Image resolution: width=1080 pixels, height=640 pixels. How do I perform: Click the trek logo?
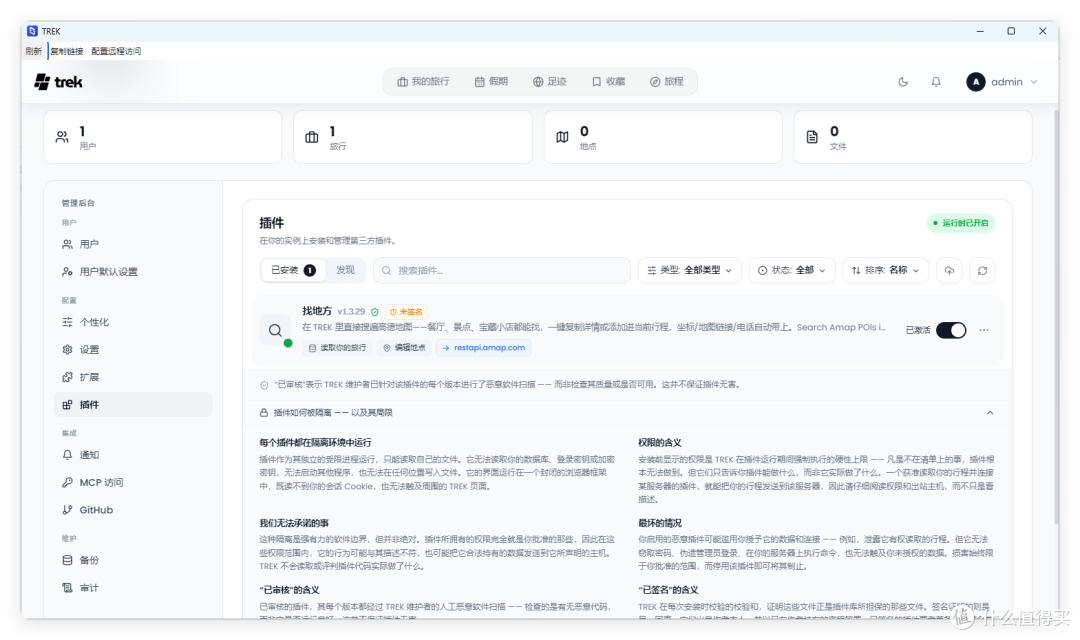tap(59, 82)
